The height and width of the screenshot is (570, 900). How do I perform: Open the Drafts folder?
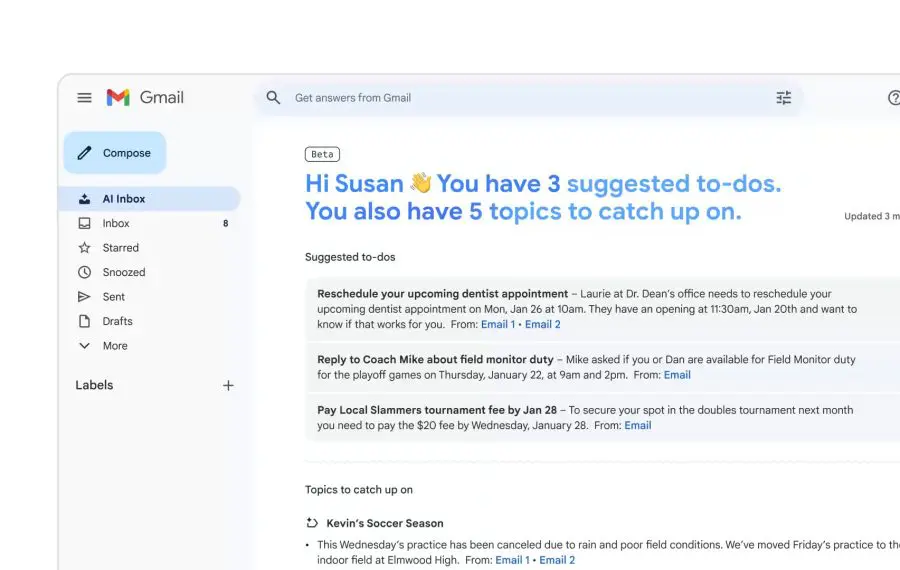click(x=117, y=321)
